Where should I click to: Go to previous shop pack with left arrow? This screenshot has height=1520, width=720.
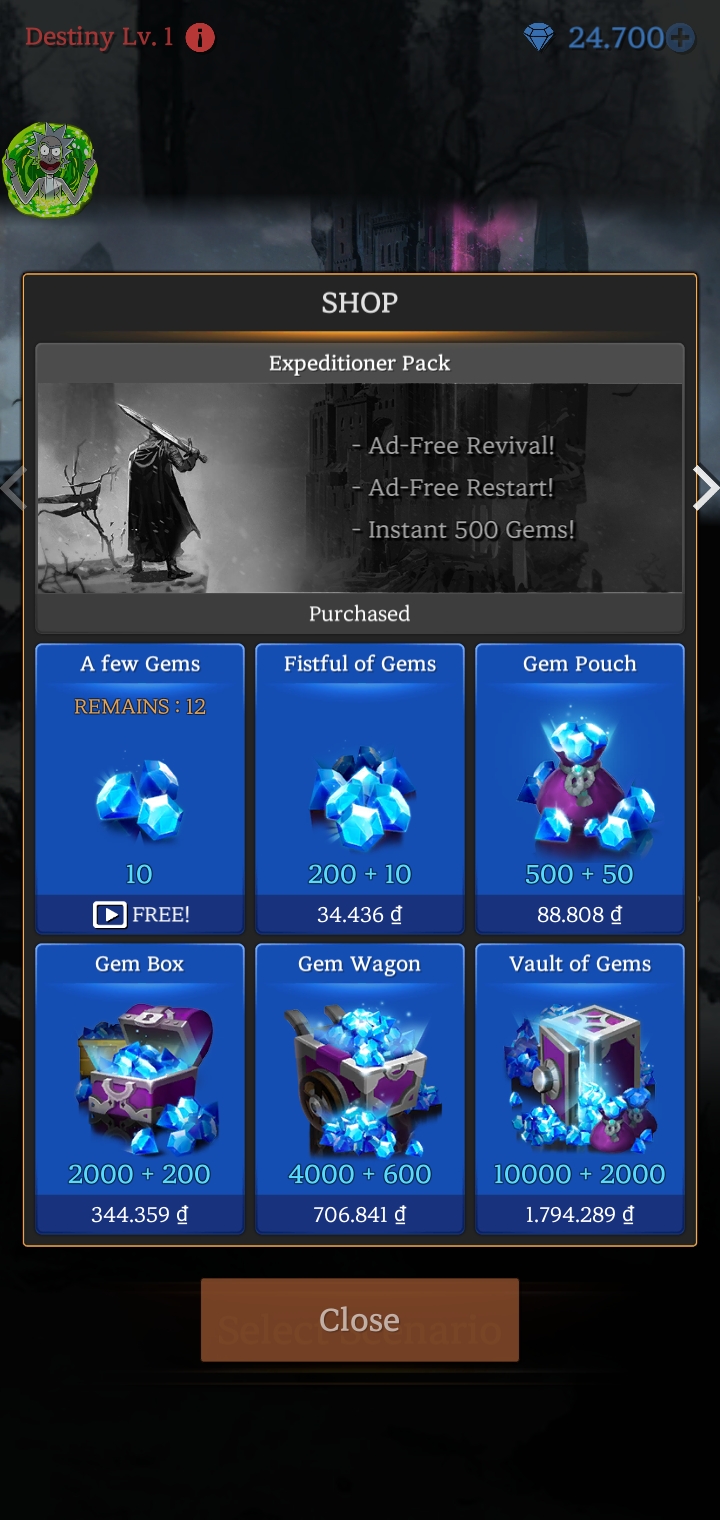click(13, 489)
